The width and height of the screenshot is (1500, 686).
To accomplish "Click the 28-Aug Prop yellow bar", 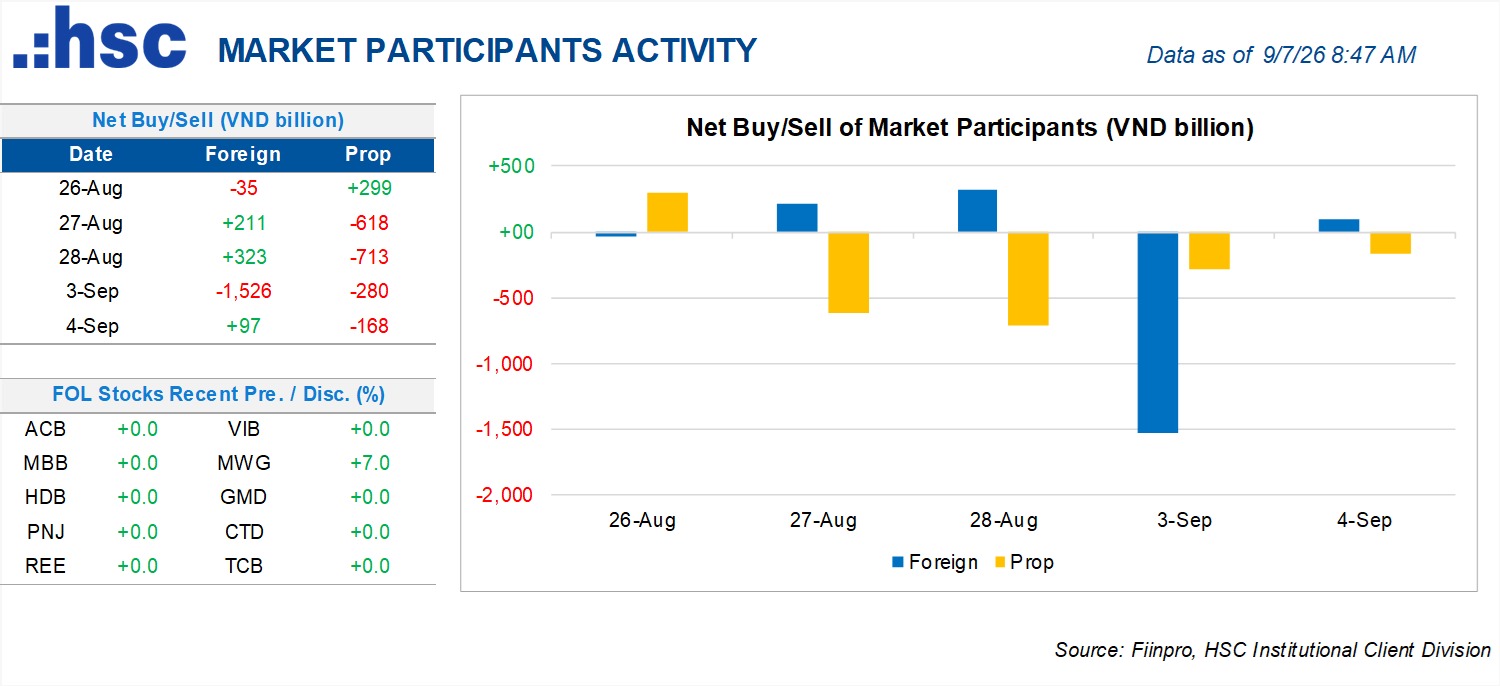I will pos(1028,279).
